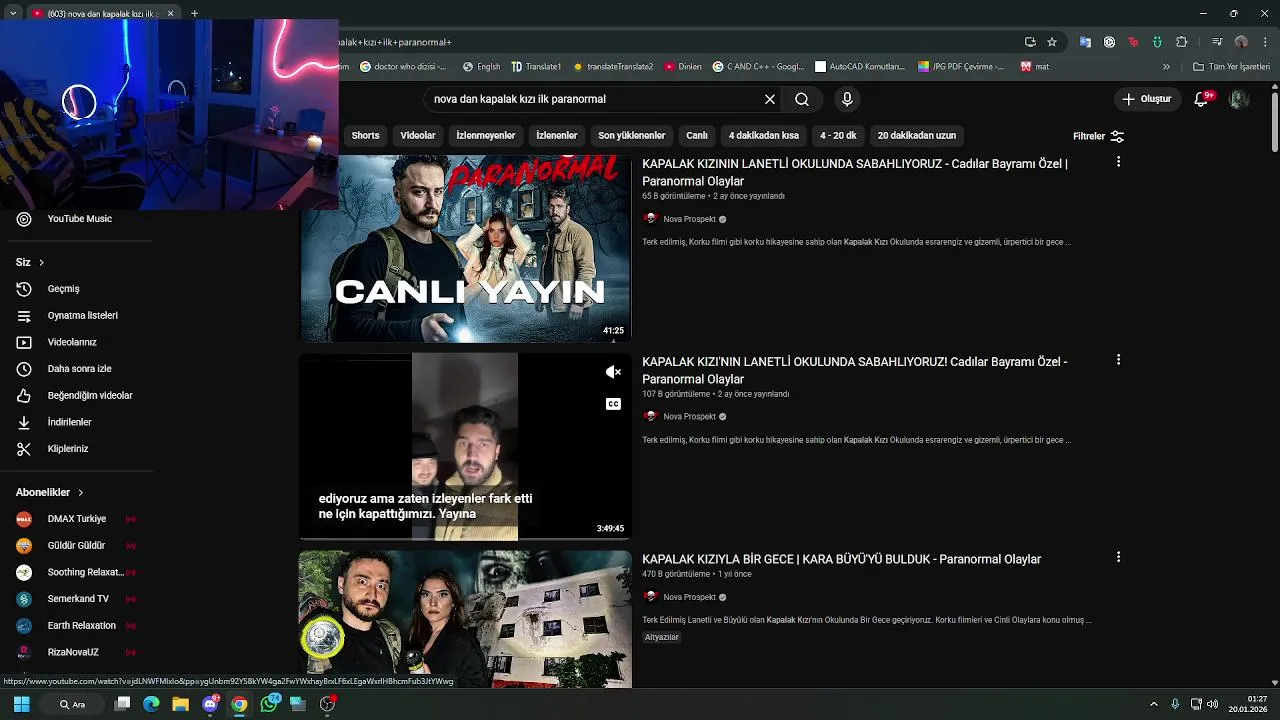The height and width of the screenshot is (720, 1280).
Task: Open the YouTube account avatar menu
Action: point(1238,99)
